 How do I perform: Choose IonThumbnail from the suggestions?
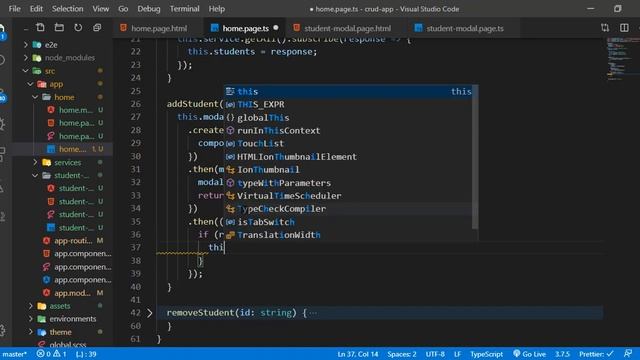point(349,170)
